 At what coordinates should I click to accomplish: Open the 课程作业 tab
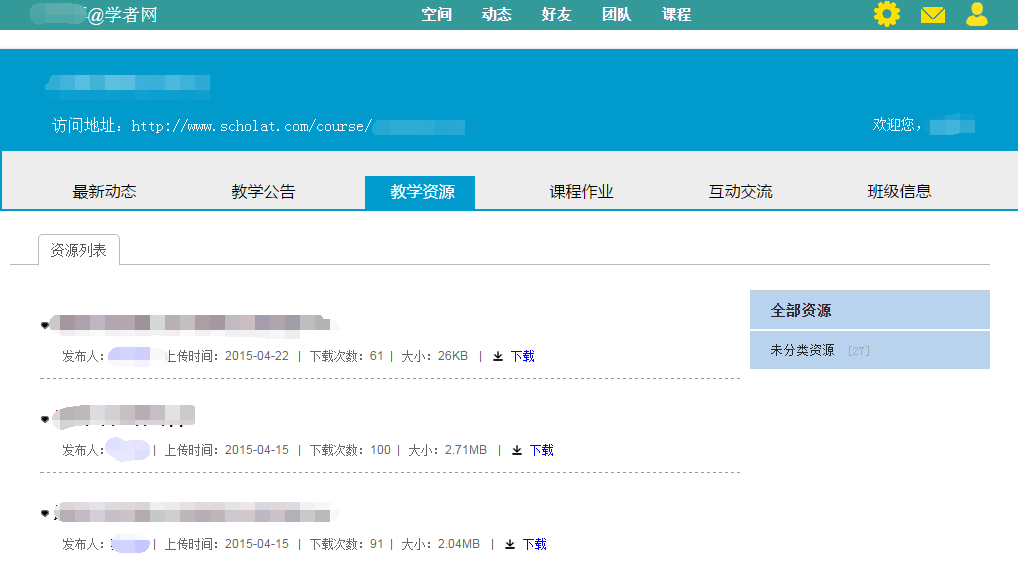coord(581,192)
